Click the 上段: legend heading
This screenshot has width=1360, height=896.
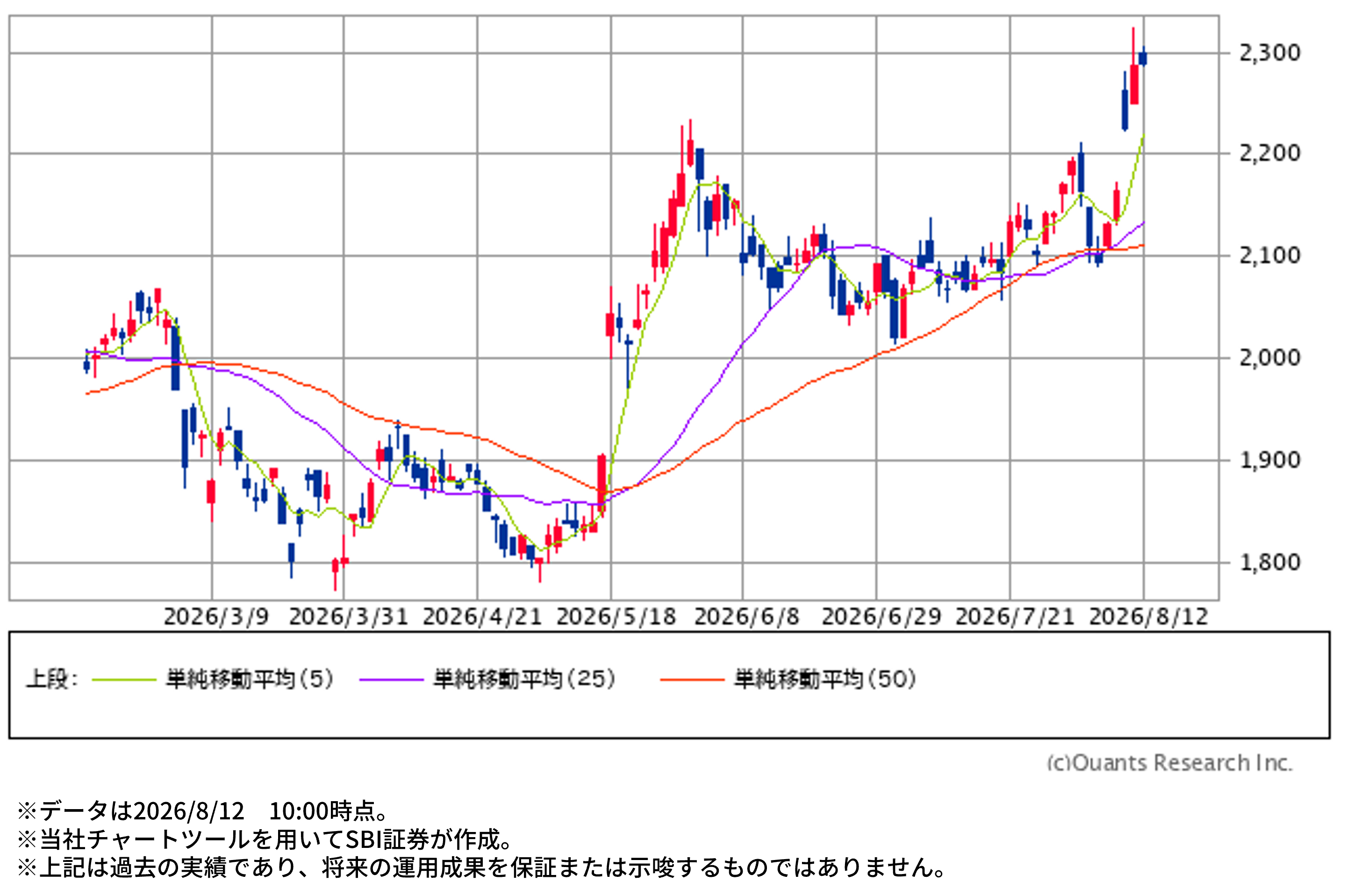coord(52,679)
